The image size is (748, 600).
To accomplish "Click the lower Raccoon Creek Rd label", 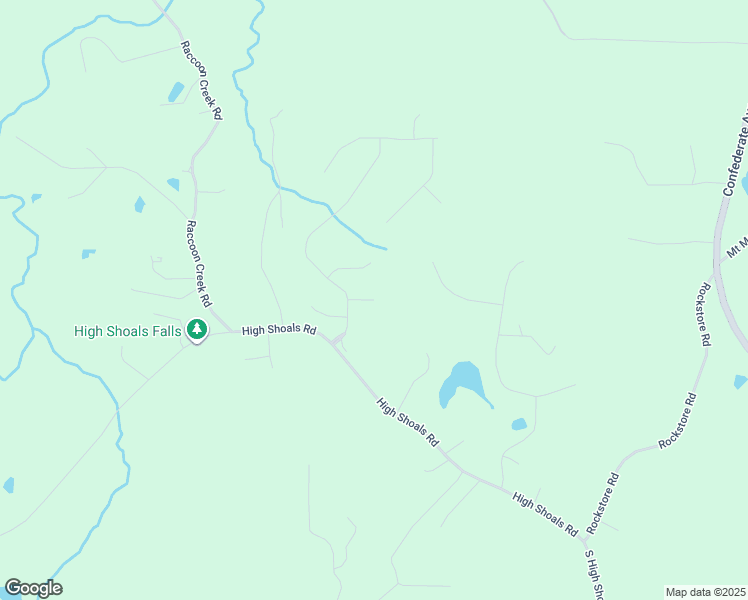I will point(199,264).
